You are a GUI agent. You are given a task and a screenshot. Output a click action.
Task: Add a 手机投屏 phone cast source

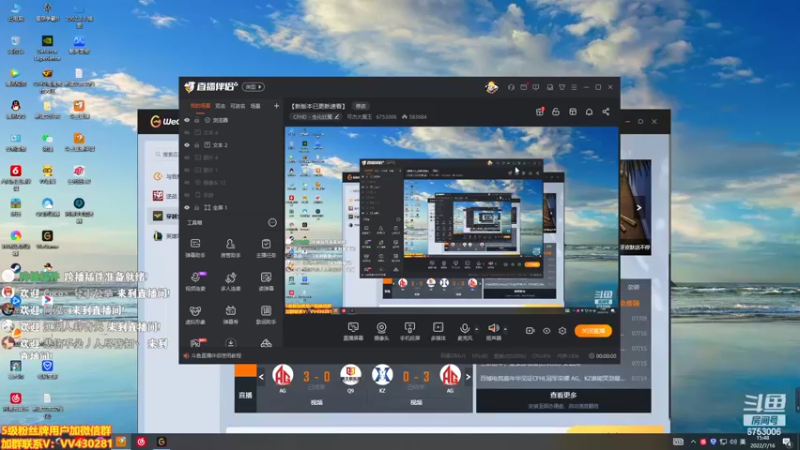coord(410,331)
